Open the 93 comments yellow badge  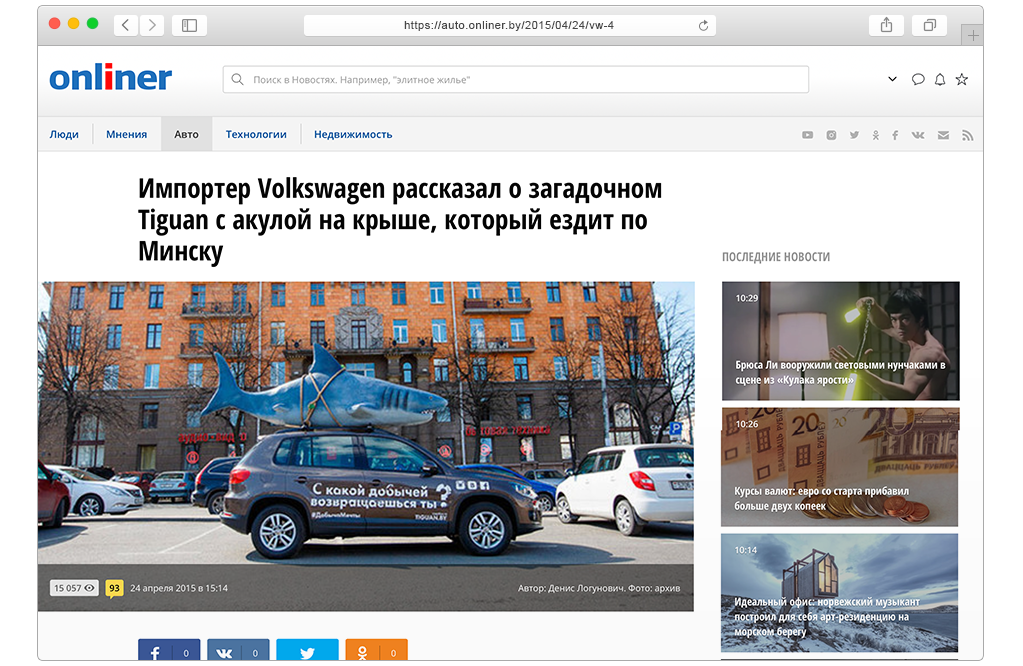pyautogui.click(x=114, y=588)
